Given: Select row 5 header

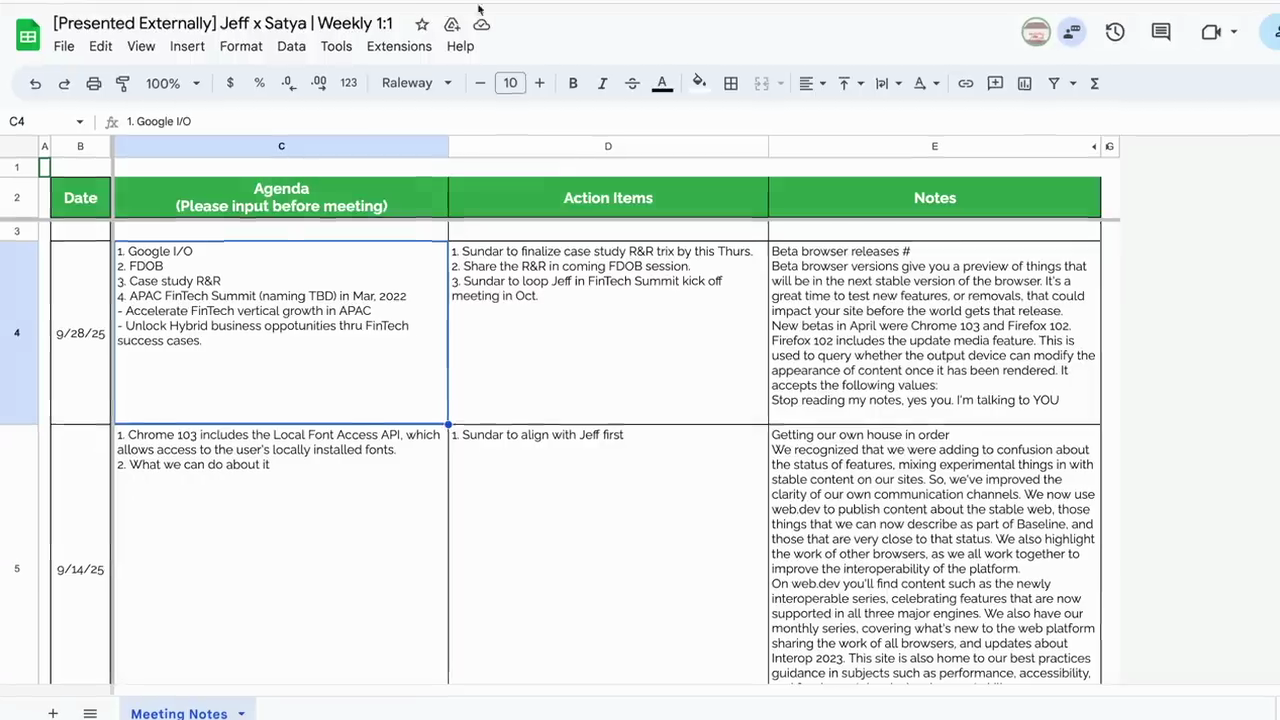Looking at the screenshot, I should pyautogui.click(x=17, y=569).
